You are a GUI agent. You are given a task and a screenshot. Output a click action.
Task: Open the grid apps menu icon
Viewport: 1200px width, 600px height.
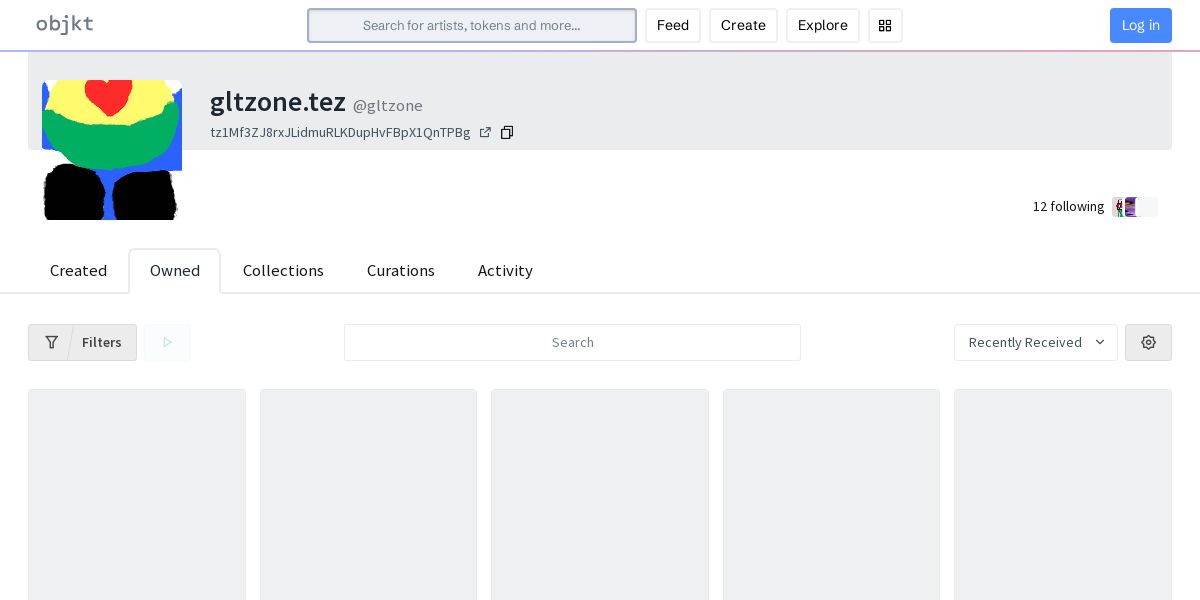click(x=885, y=26)
